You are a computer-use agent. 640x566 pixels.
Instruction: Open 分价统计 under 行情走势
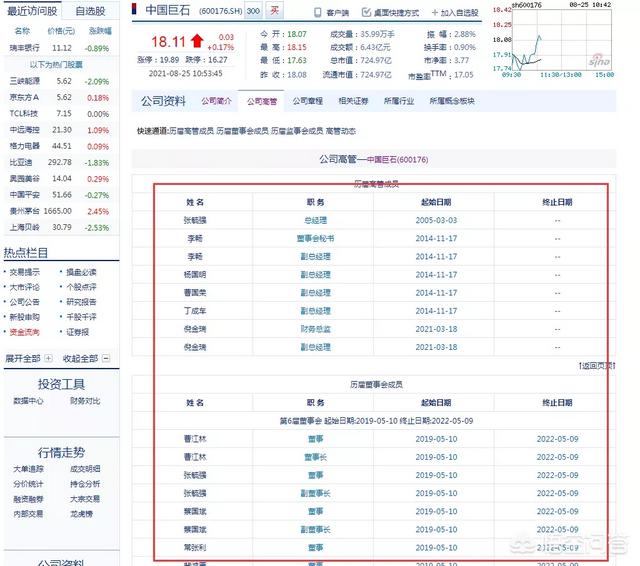(28, 484)
